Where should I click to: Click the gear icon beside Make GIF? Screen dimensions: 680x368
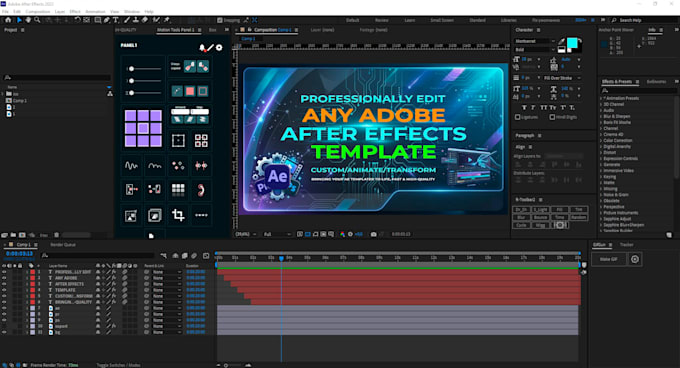(x=635, y=259)
